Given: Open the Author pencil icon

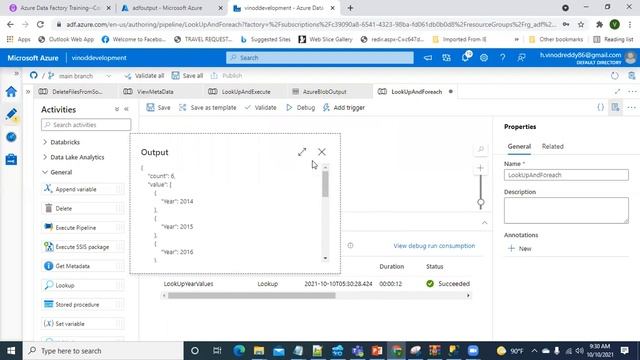Looking at the screenshot, I should point(11,114).
